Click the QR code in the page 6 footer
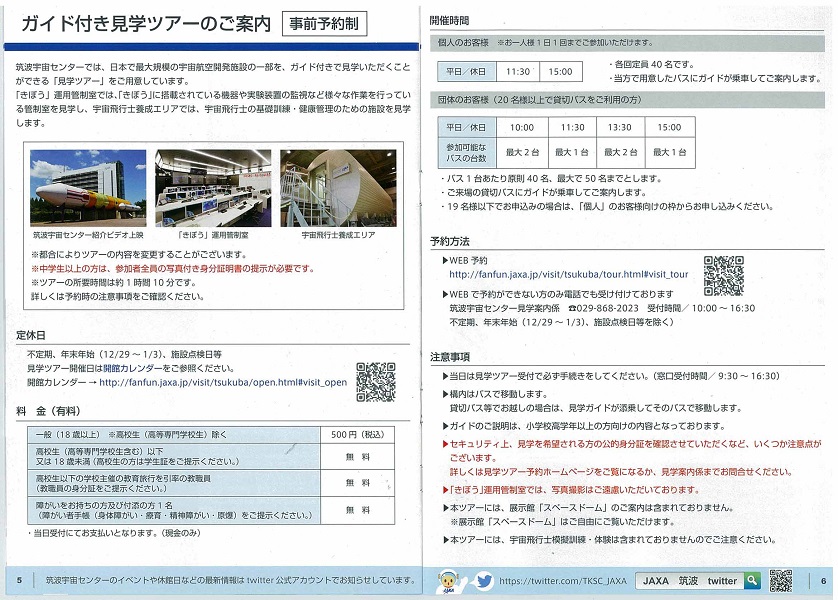 781,581
